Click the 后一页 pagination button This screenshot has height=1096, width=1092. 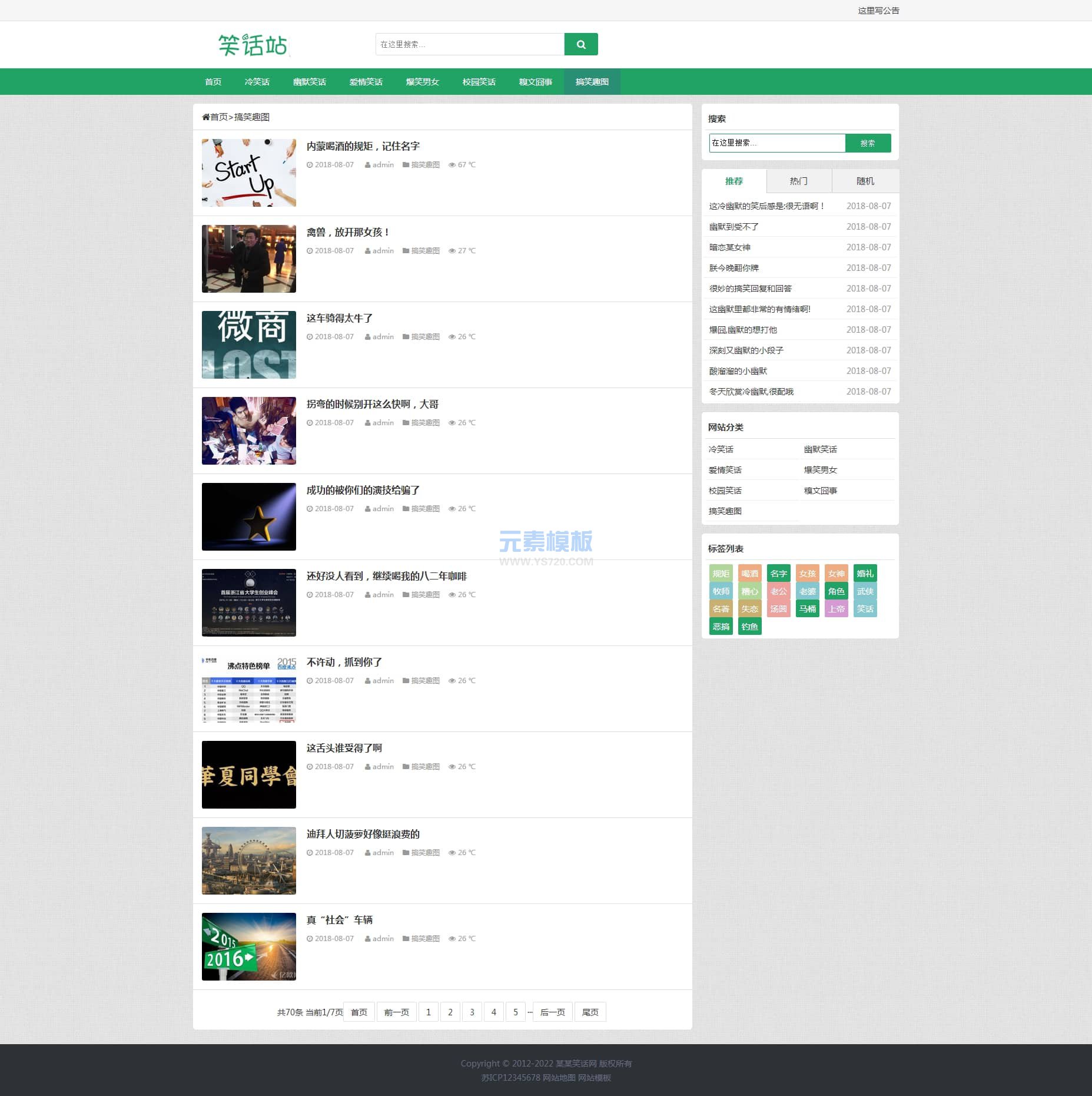[x=553, y=1012]
